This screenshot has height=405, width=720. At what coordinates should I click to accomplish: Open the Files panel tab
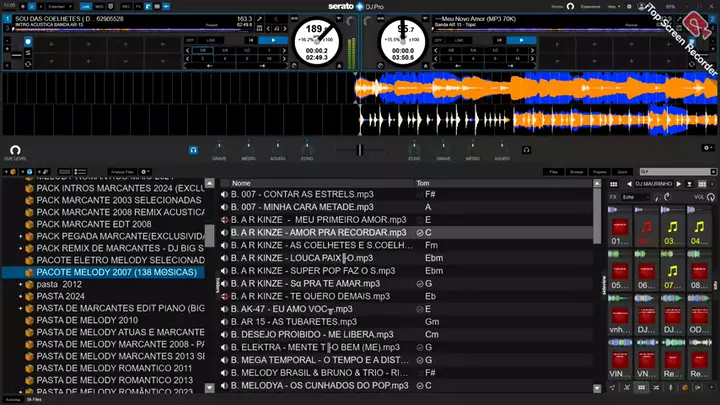click(552, 172)
